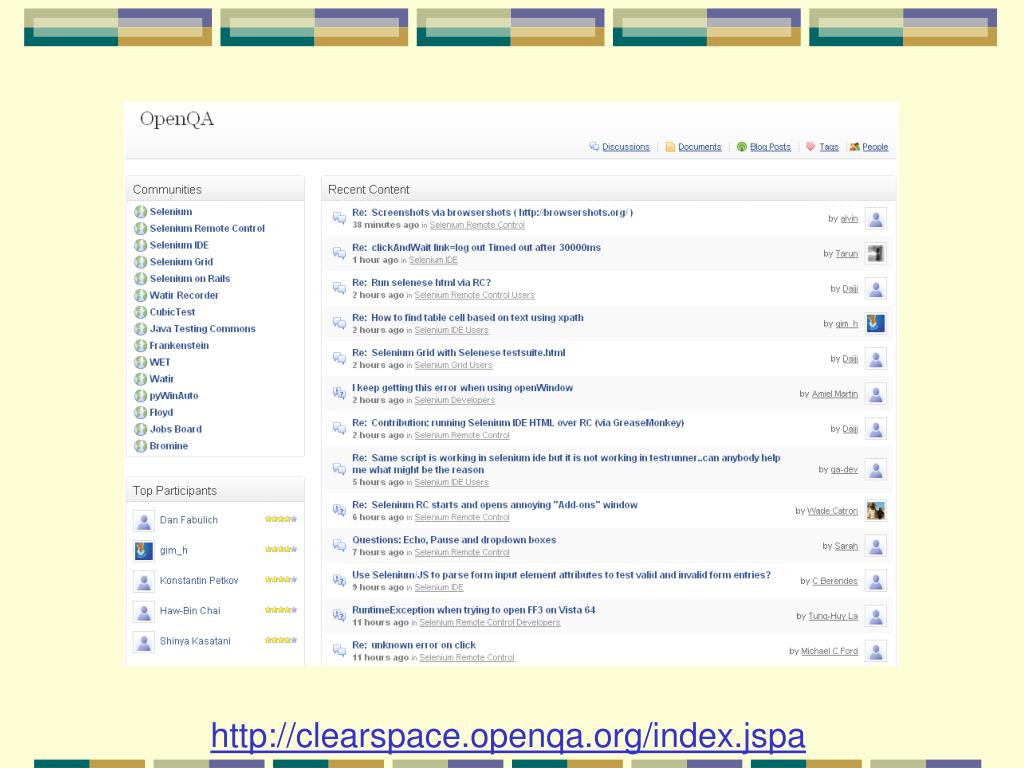
Task: Click Selenium Developers category link
Action: tap(455, 400)
